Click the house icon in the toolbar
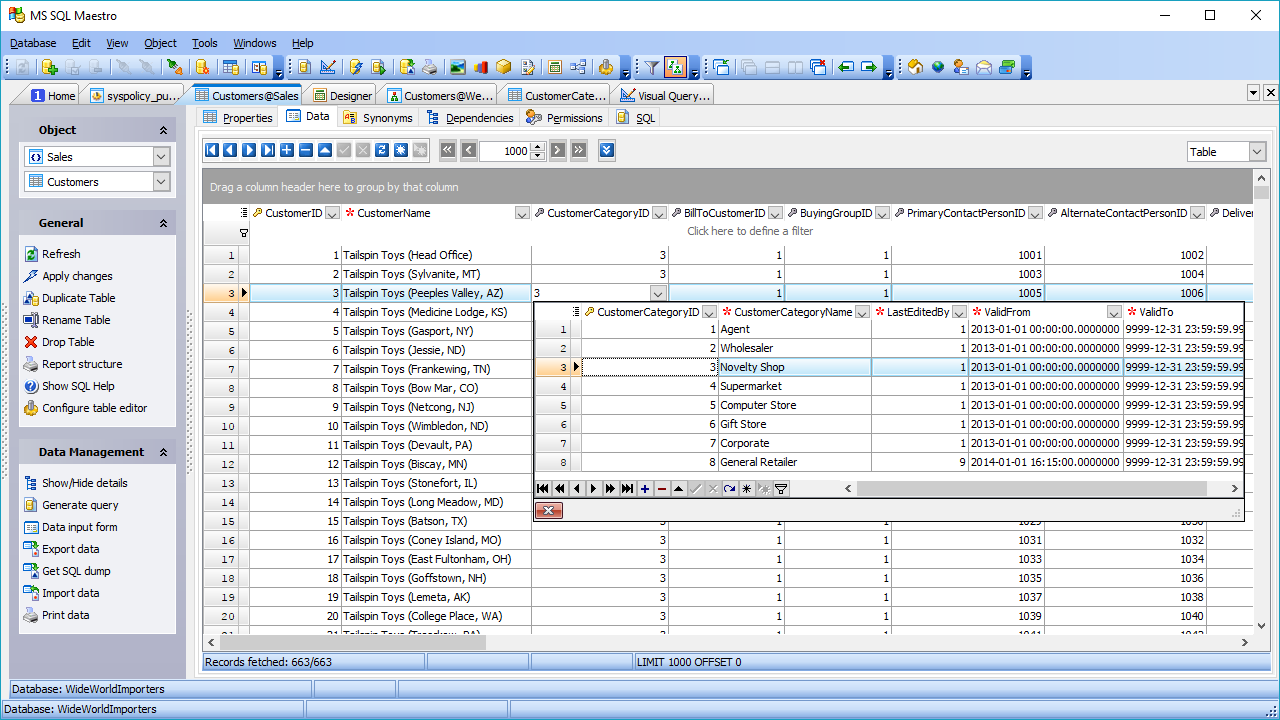 (914, 68)
